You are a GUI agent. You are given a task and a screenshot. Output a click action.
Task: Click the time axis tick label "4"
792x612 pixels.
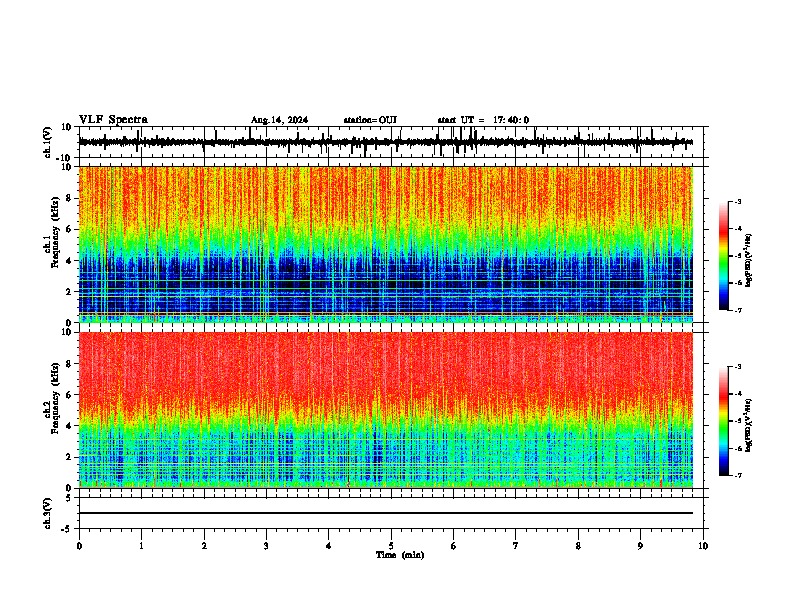[x=329, y=546]
